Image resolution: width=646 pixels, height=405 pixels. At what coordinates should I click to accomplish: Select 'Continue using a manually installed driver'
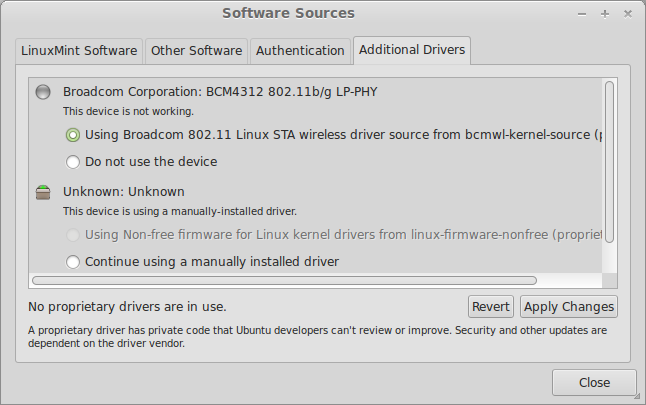(73, 262)
